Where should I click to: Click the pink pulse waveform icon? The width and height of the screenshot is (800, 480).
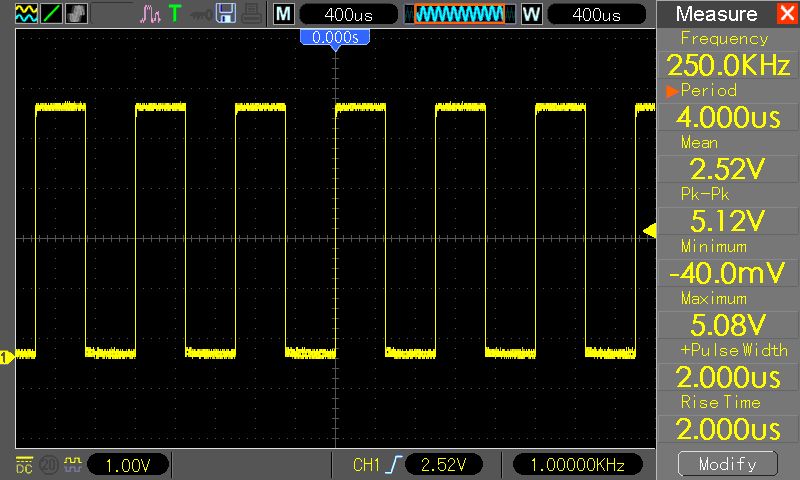[x=150, y=15]
